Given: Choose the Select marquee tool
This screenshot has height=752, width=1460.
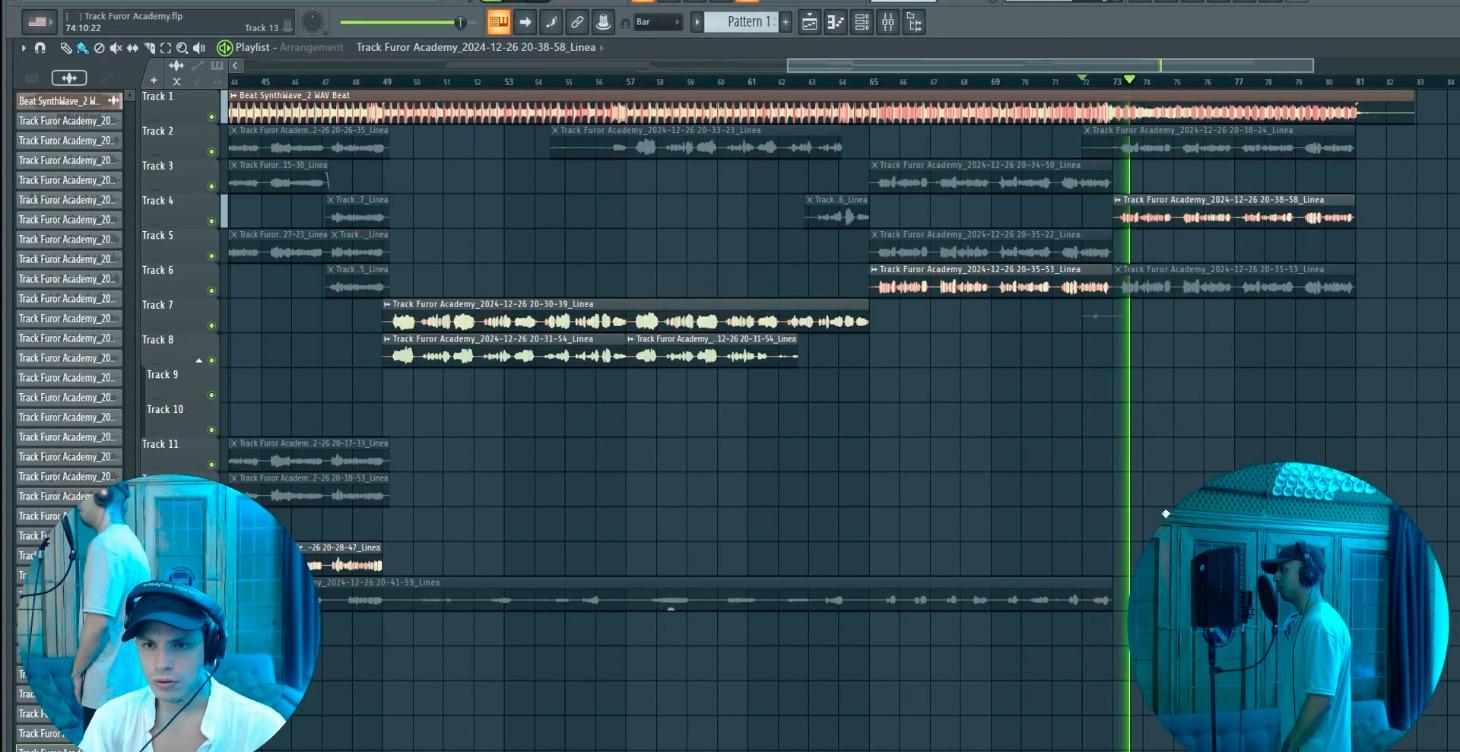Looking at the screenshot, I should [x=166, y=48].
